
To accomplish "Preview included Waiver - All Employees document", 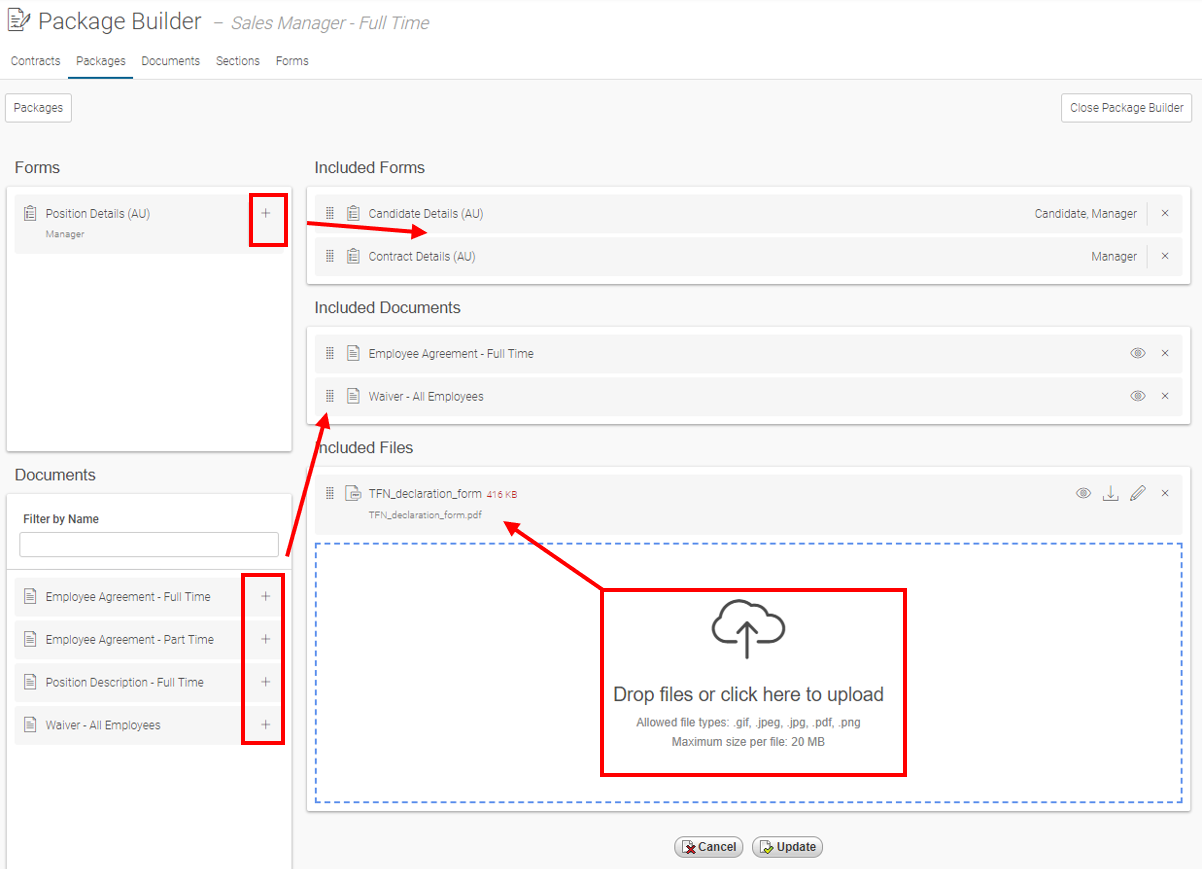I will point(1137,396).
